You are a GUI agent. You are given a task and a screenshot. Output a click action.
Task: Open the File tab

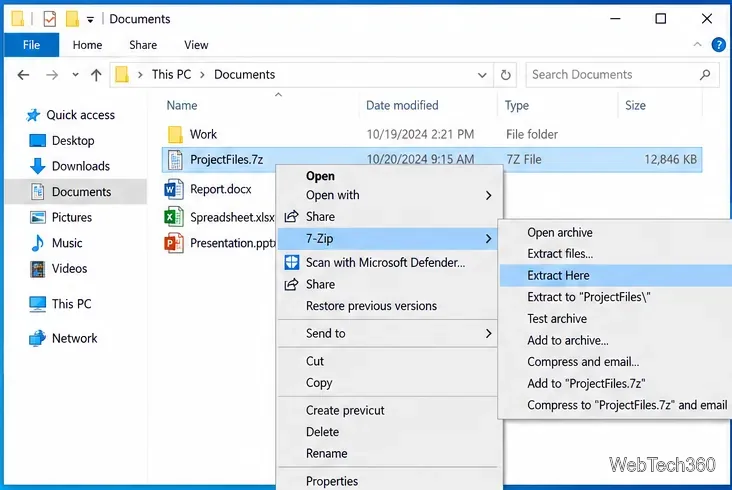(31, 45)
